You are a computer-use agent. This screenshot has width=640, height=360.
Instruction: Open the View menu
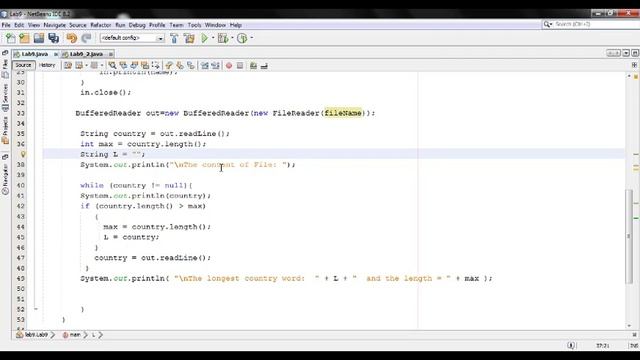[x=34, y=25]
